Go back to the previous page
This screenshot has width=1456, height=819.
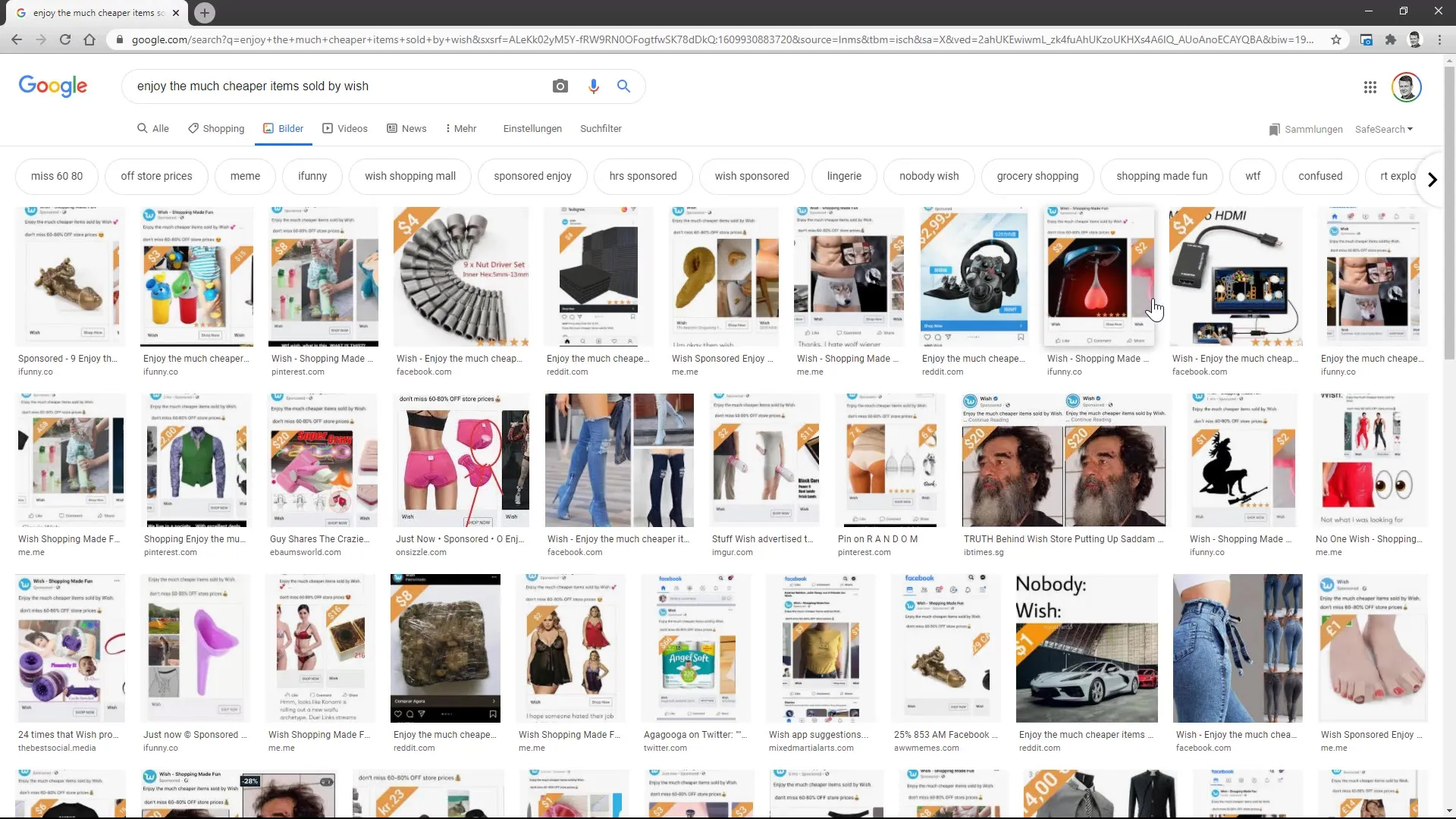click(x=17, y=39)
